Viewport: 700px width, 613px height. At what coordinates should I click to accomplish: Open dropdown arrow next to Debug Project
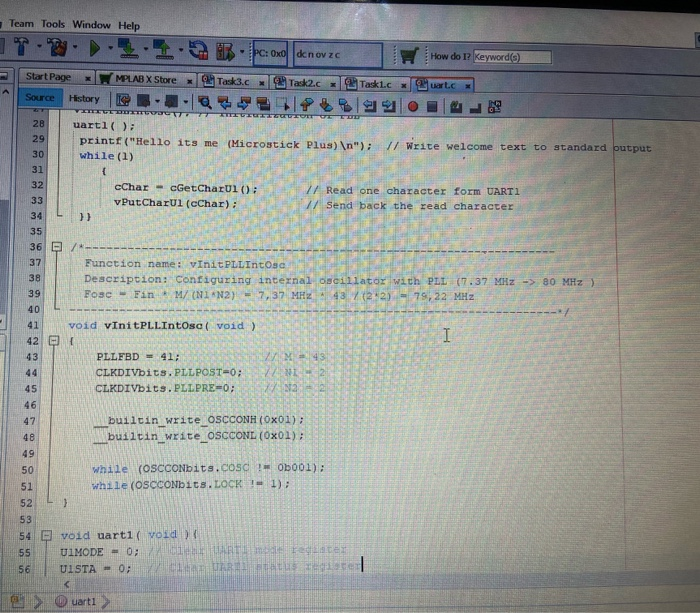pos(242,52)
